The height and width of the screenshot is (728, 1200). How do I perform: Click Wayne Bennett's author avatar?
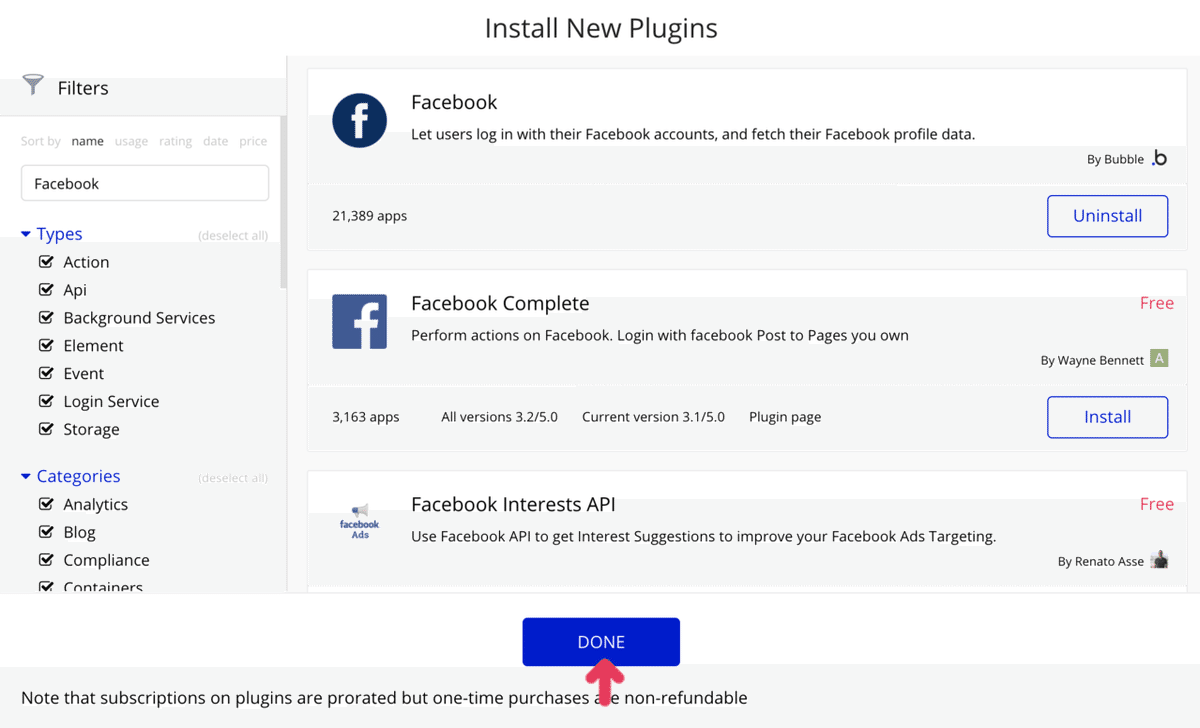pos(1159,358)
